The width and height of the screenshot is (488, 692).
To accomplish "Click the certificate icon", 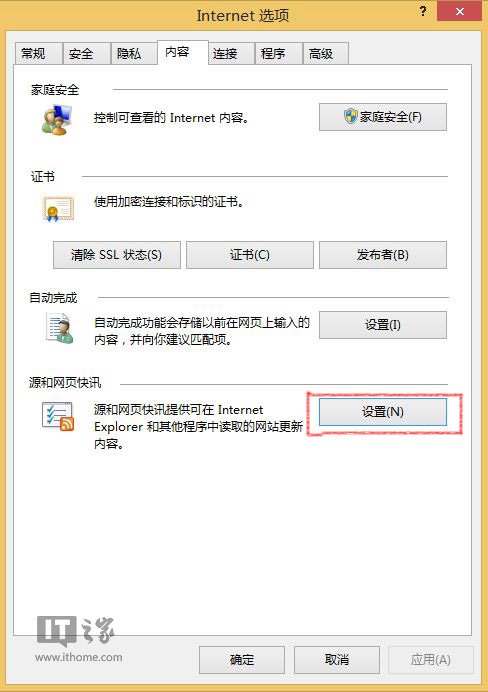I will tap(58, 209).
